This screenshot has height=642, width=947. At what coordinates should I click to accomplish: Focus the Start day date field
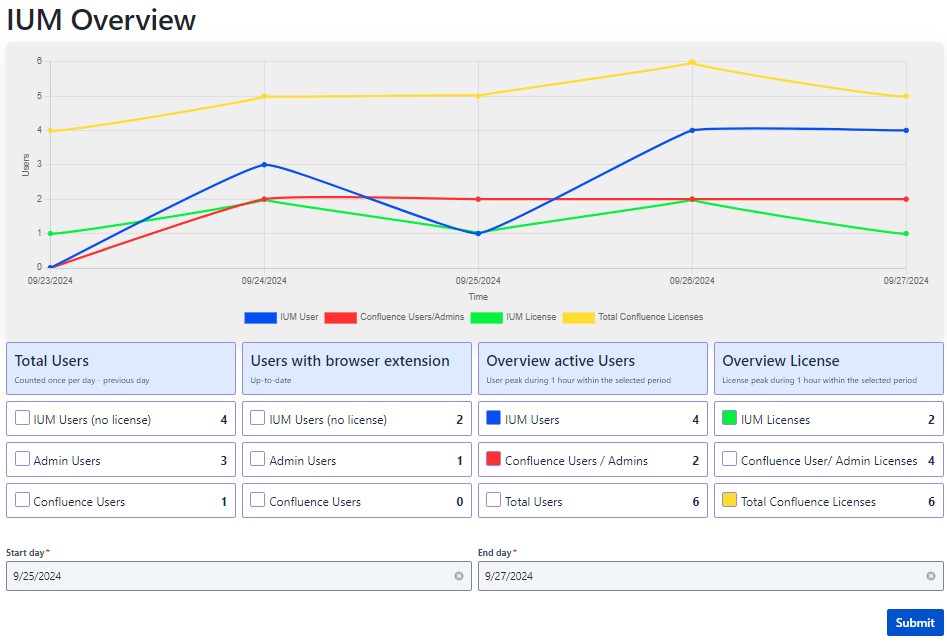coord(230,576)
